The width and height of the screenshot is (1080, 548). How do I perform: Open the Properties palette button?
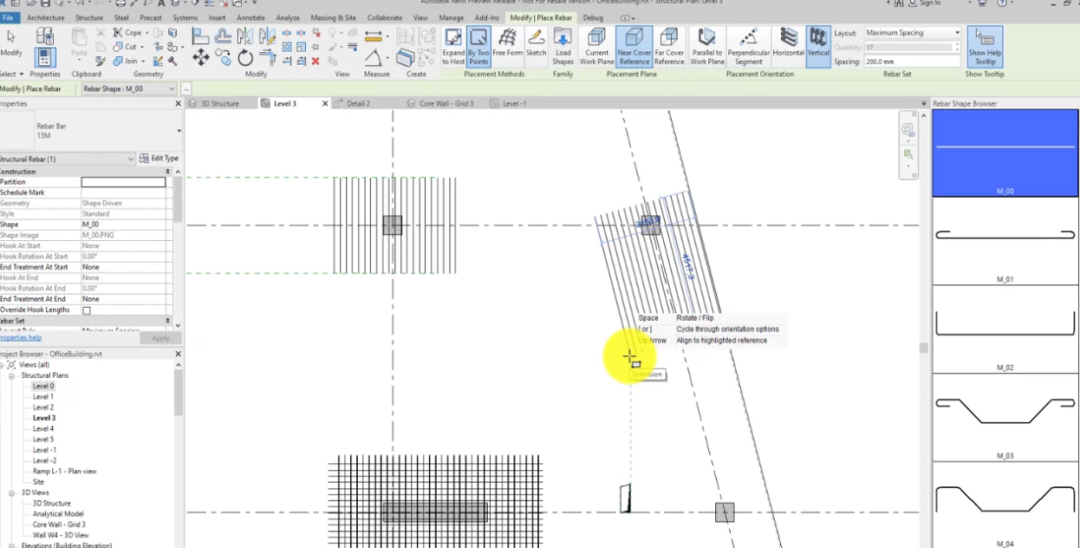45,58
